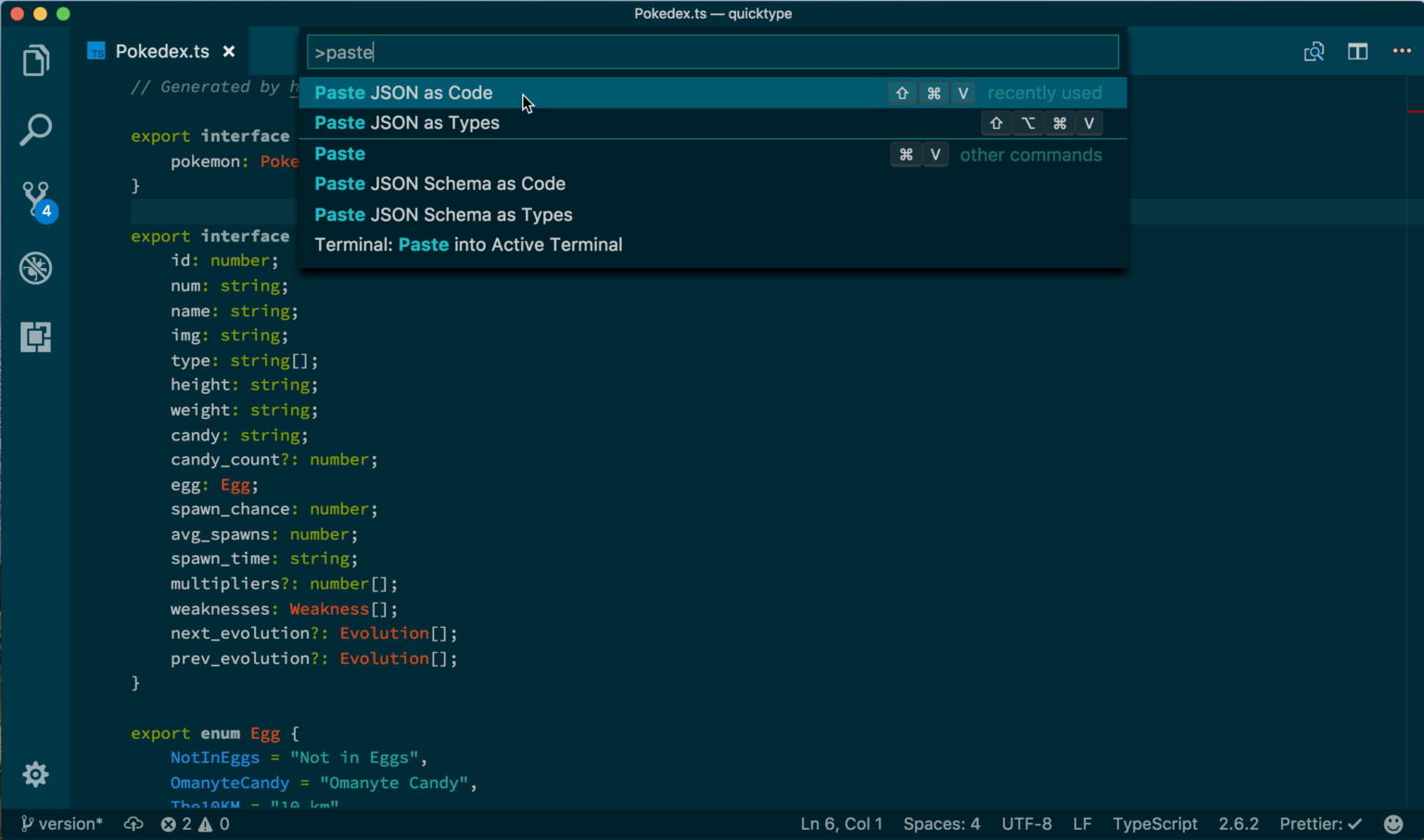Click the feedback smiley in the status bar
1424x840 pixels.
click(1394, 823)
